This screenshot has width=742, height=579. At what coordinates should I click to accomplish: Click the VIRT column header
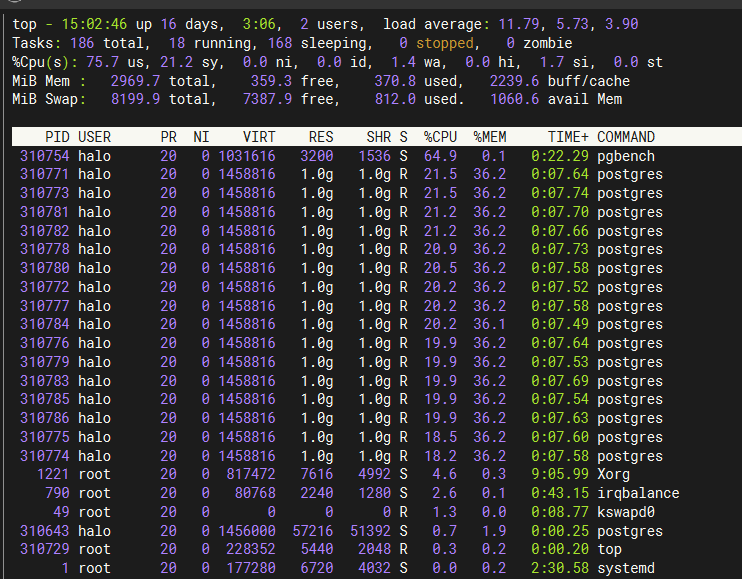tap(259, 137)
